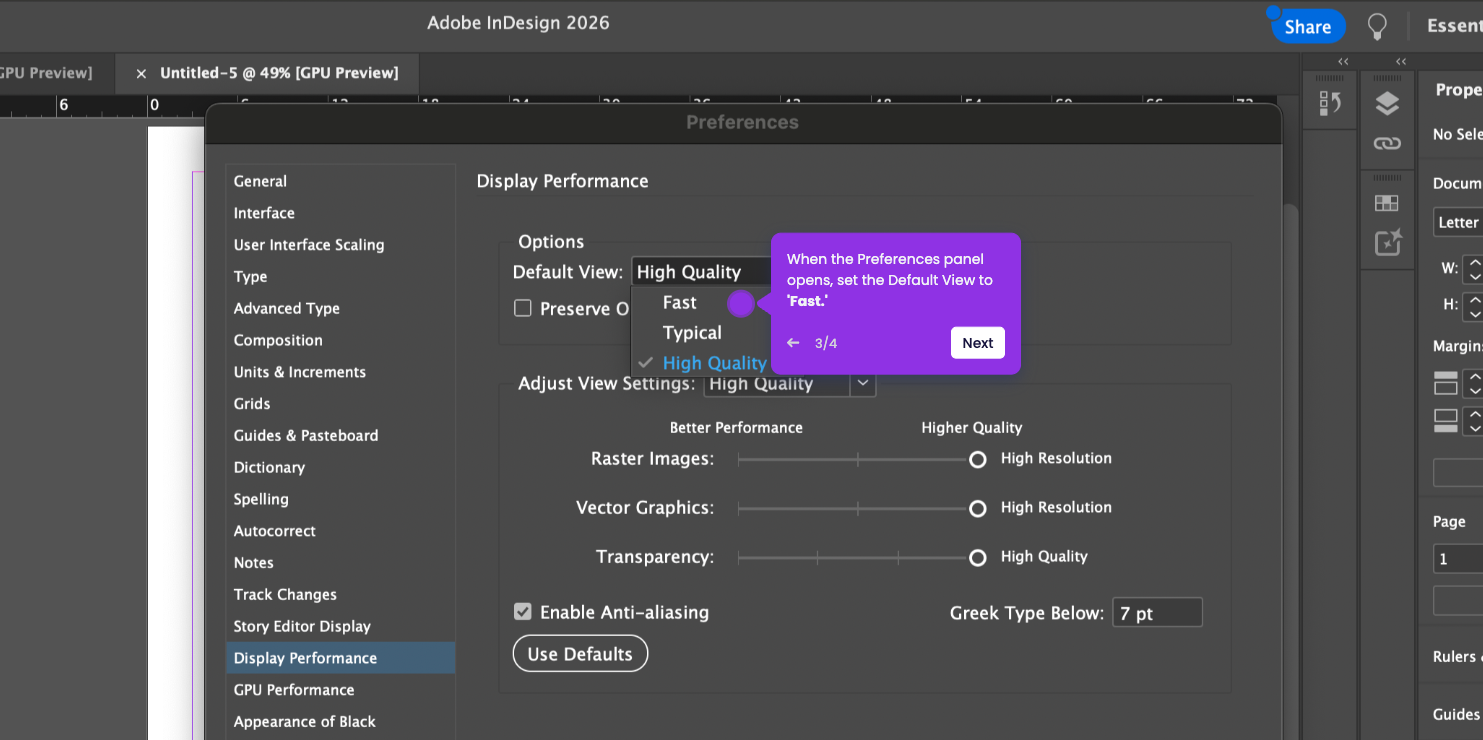This screenshot has width=1483, height=740.
Task: Open the generative image sparkle panel icon
Action: [1388, 242]
